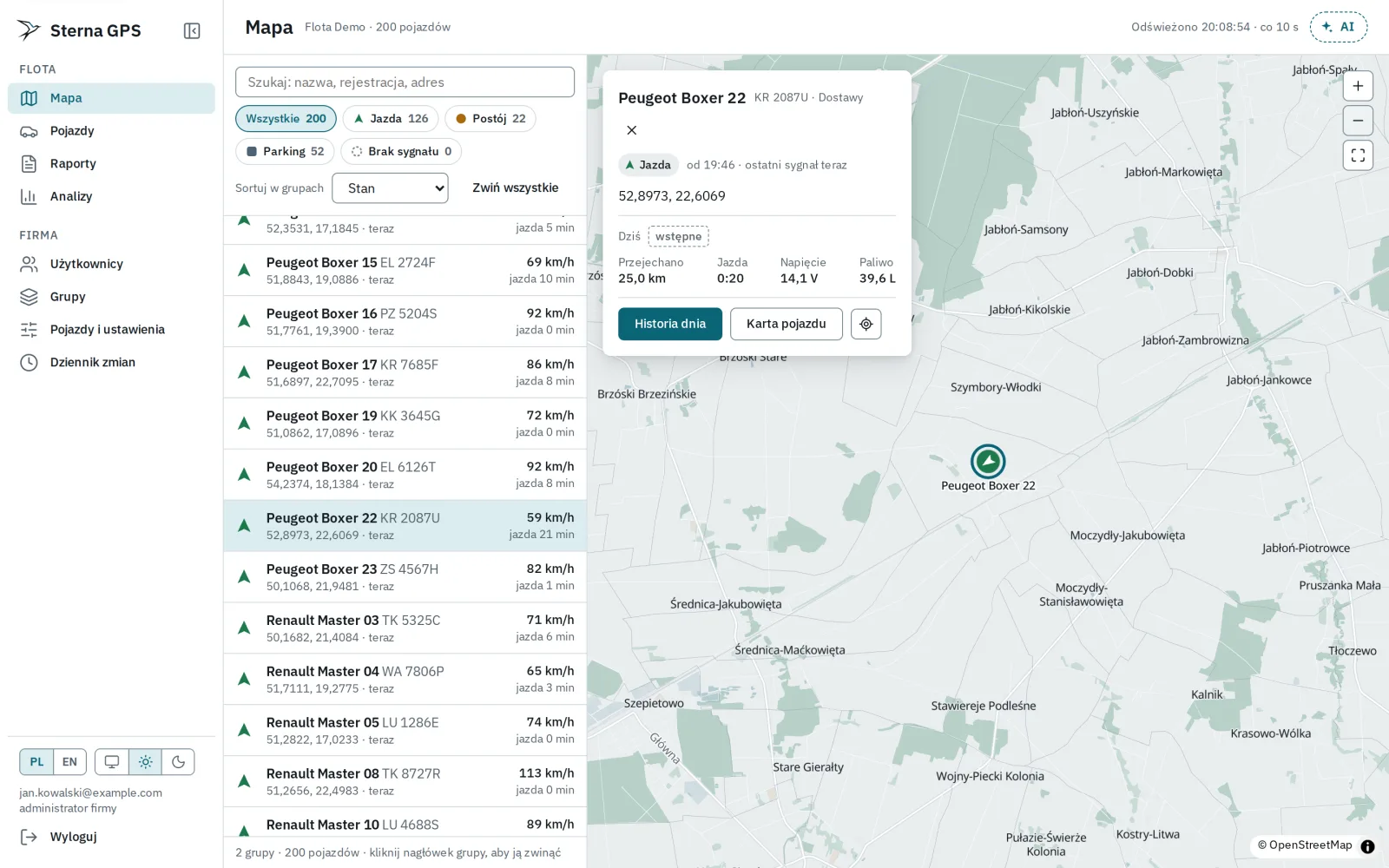Click the Sterna GPS logo icon

[x=29, y=30]
